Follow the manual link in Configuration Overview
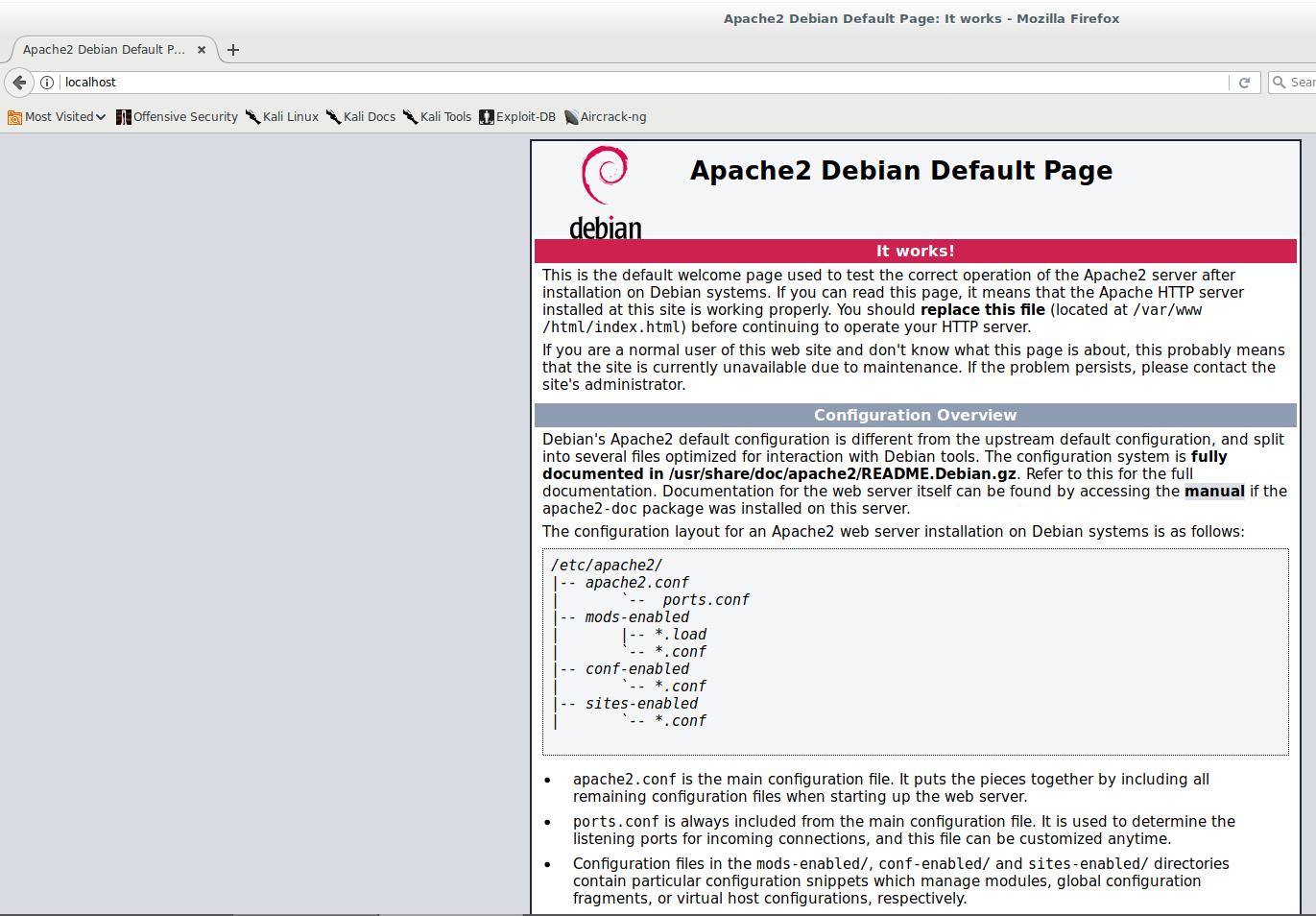This screenshot has height=916, width=1316. (1213, 492)
